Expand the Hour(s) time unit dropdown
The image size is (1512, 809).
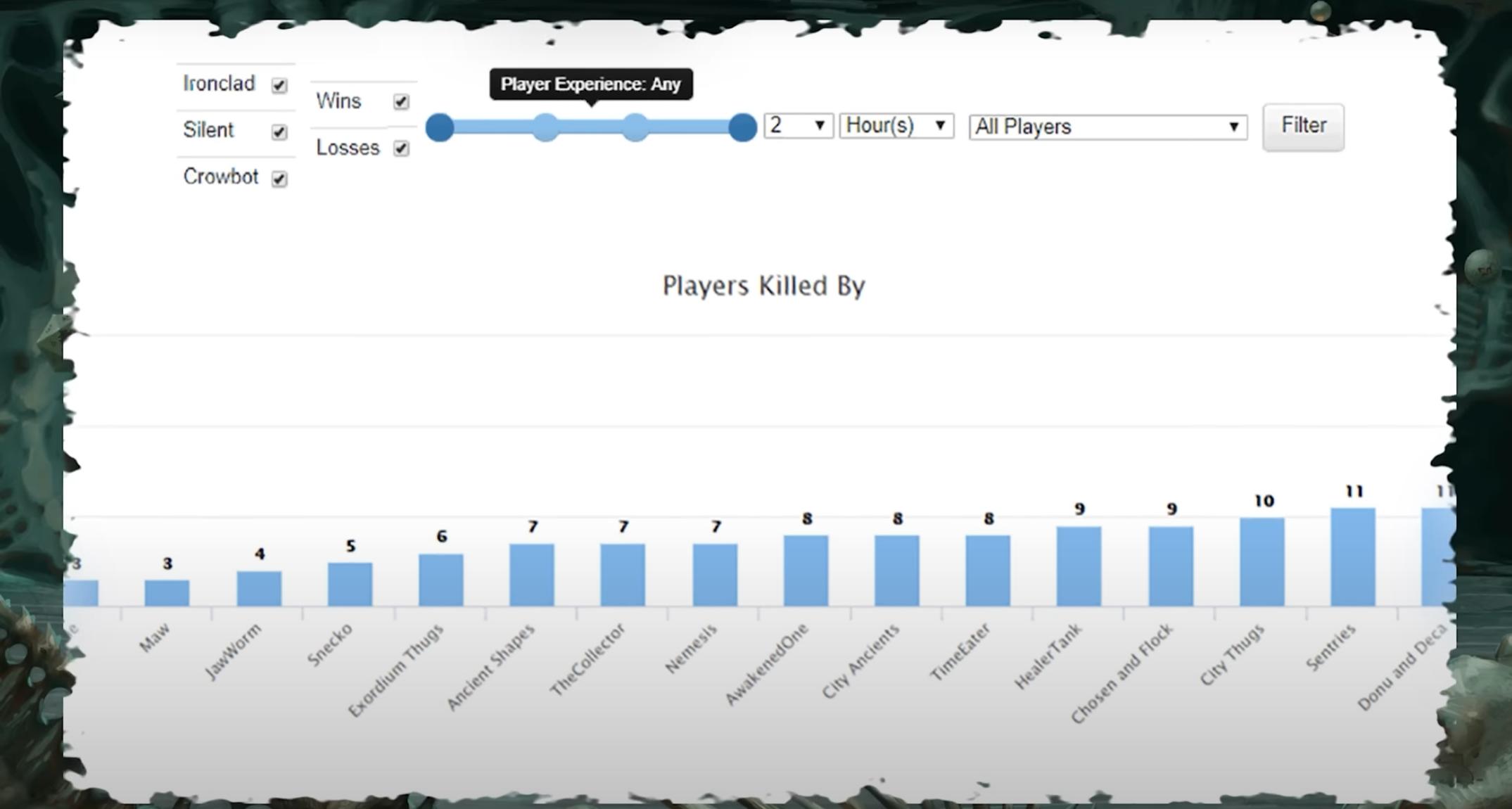[x=896, y=126]
